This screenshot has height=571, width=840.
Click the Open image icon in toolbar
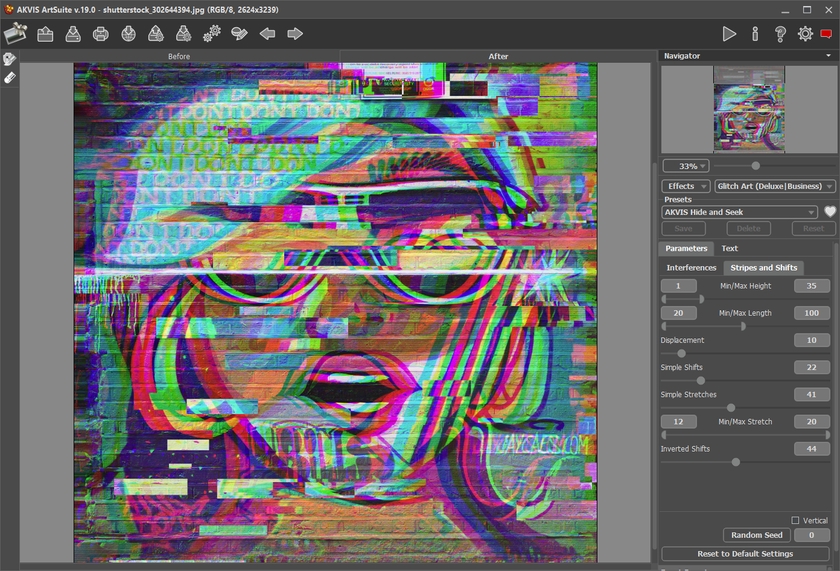click(45, 34)
